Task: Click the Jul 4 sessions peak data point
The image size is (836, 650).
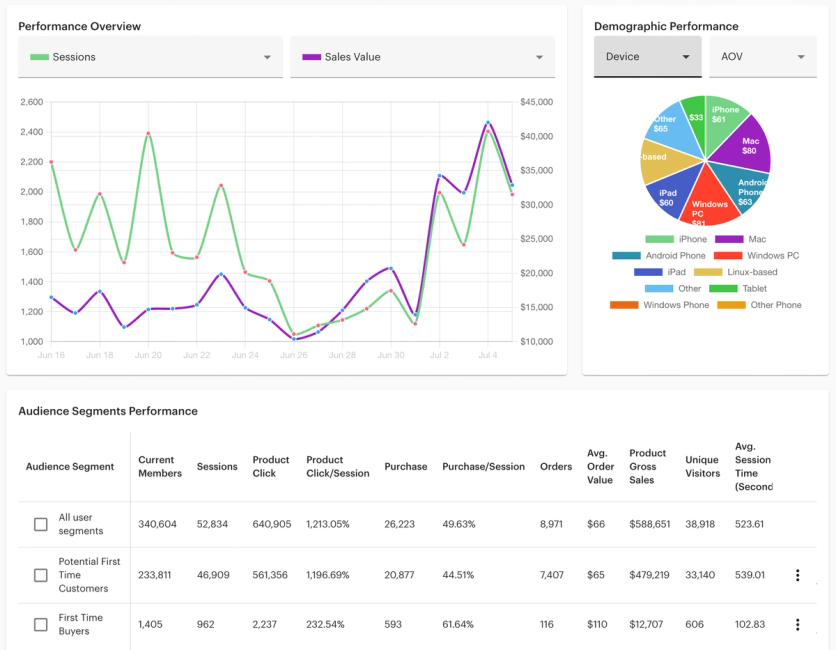Action: (488, 131)
